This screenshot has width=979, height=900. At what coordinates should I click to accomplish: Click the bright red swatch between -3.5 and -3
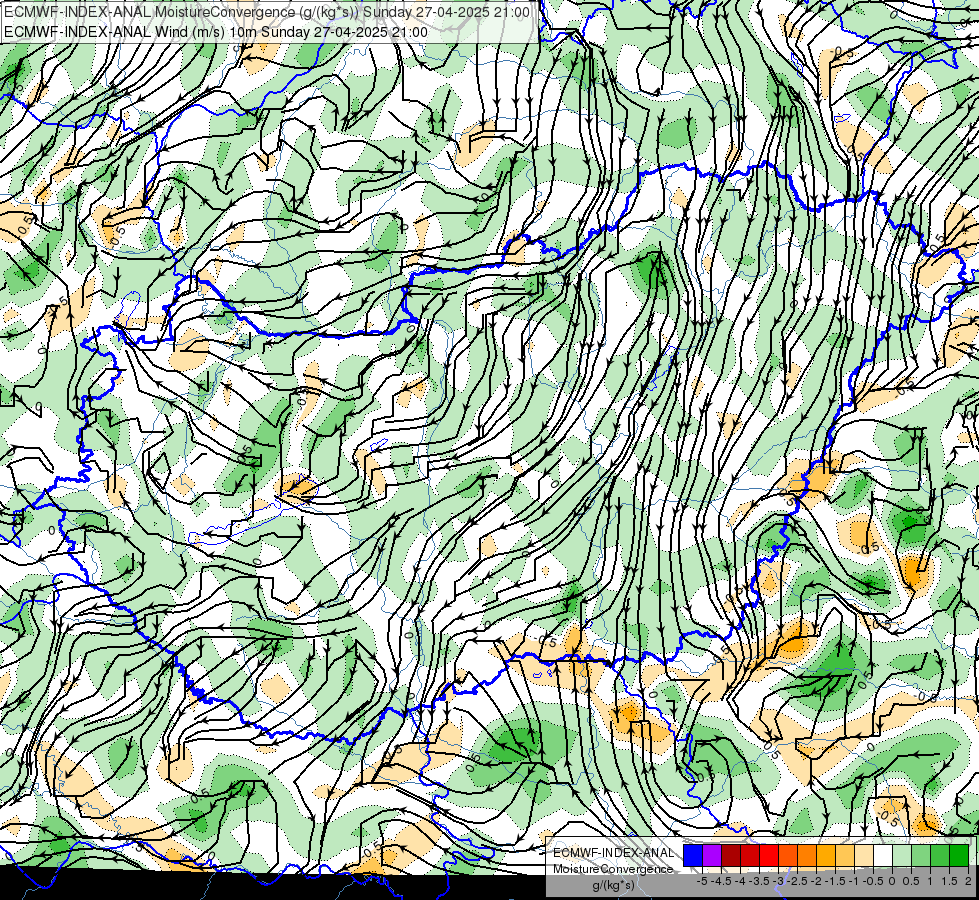click(769, 856)
